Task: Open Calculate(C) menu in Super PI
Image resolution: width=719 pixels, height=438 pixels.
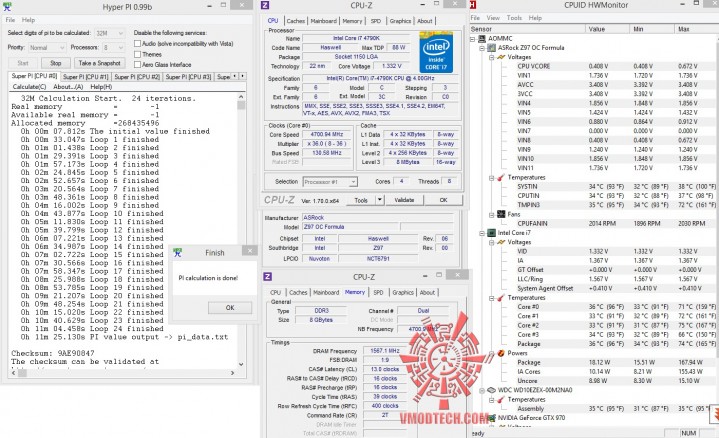Action: (x=29, y=87)
